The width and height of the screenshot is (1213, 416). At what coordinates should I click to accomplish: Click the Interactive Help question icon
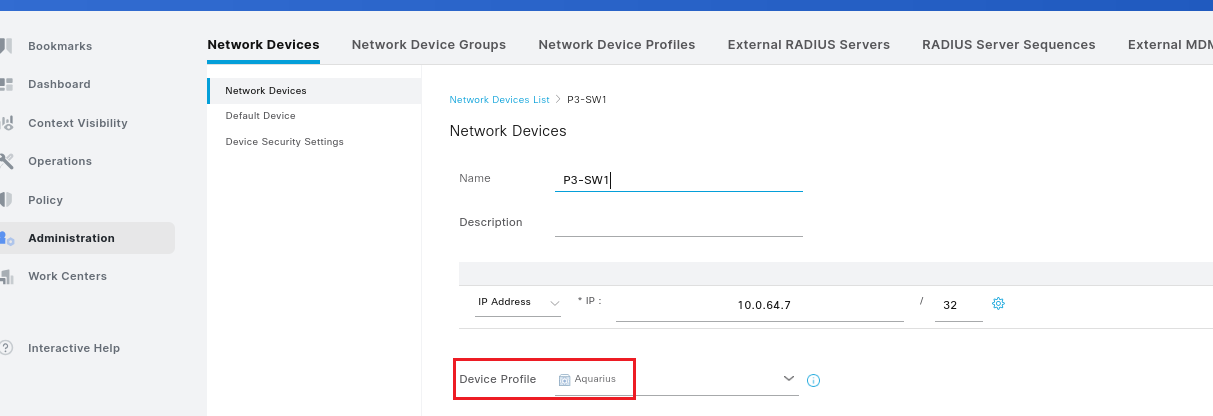click(x=6, y=348)
